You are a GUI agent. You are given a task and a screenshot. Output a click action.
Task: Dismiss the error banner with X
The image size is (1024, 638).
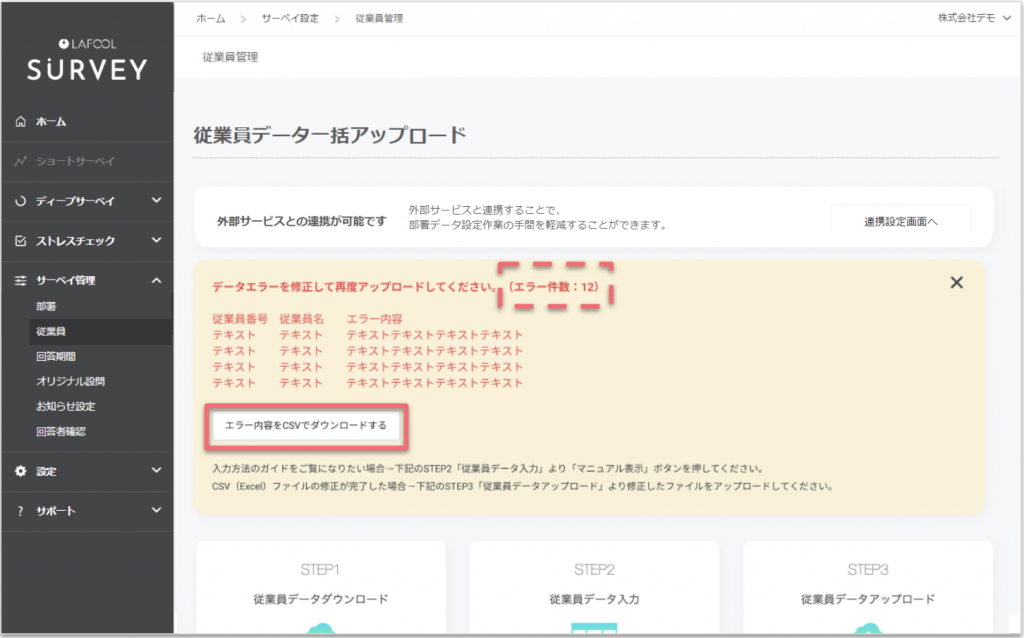tap(956, 283)
